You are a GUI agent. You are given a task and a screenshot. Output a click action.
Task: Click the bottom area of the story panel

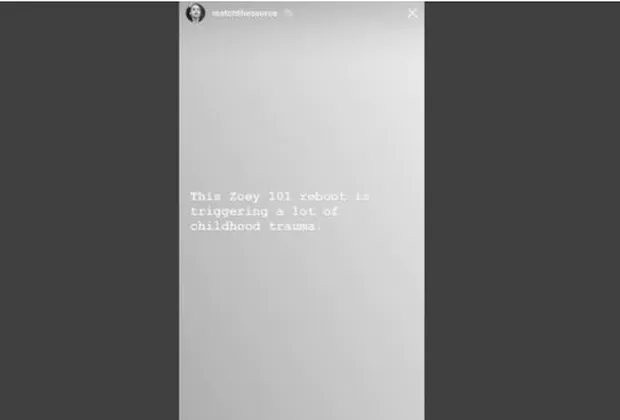coord(302,395)
